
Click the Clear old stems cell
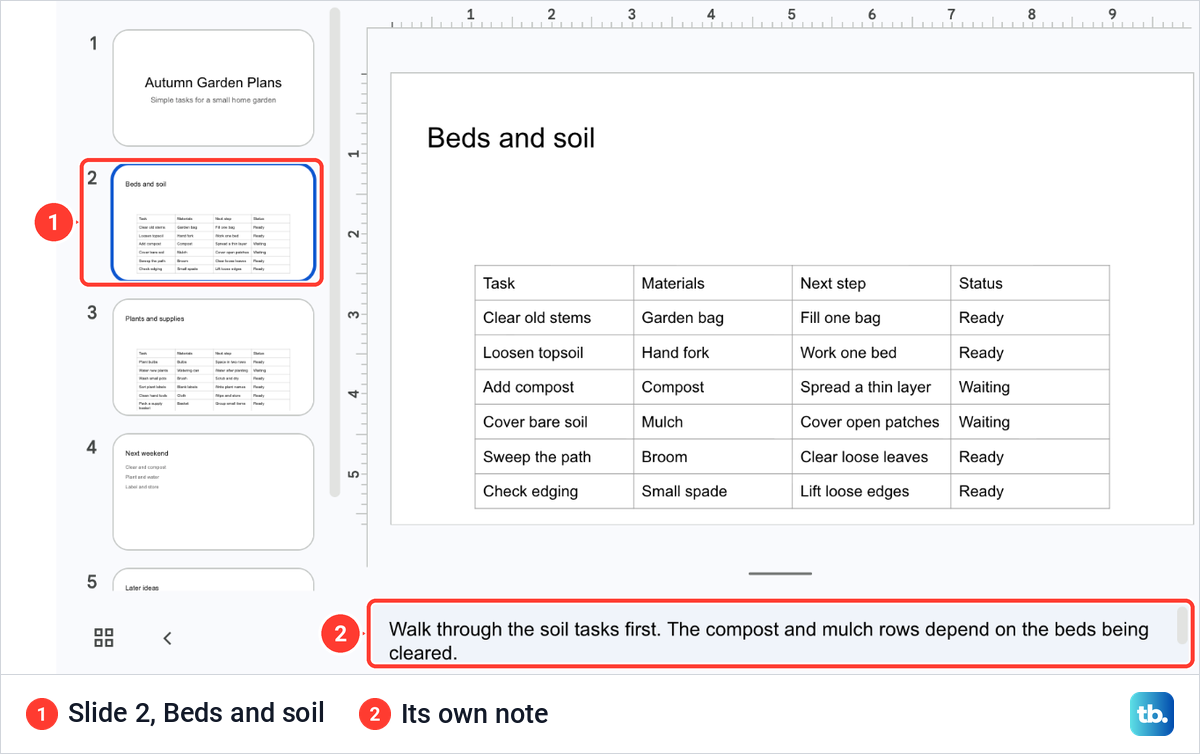pos(554,318)
